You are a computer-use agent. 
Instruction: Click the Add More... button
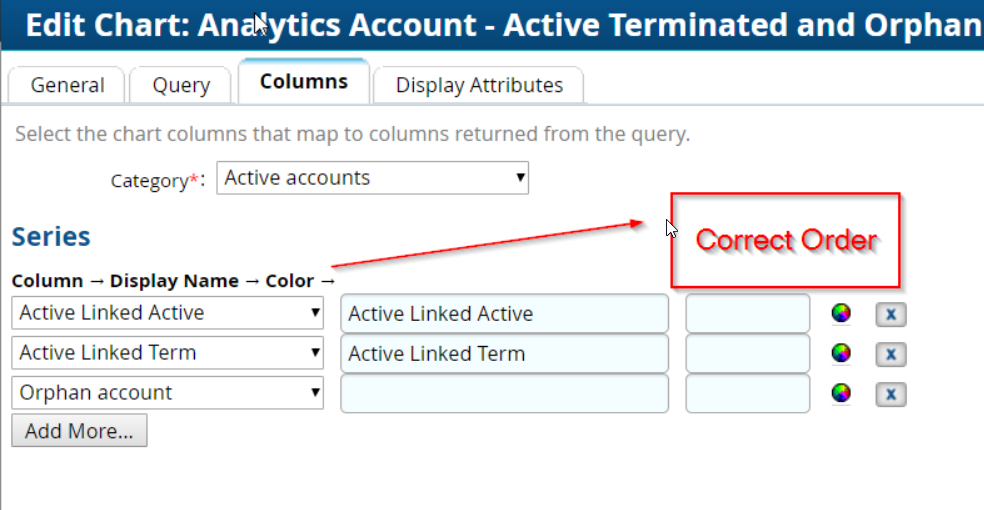click(79, 432)
